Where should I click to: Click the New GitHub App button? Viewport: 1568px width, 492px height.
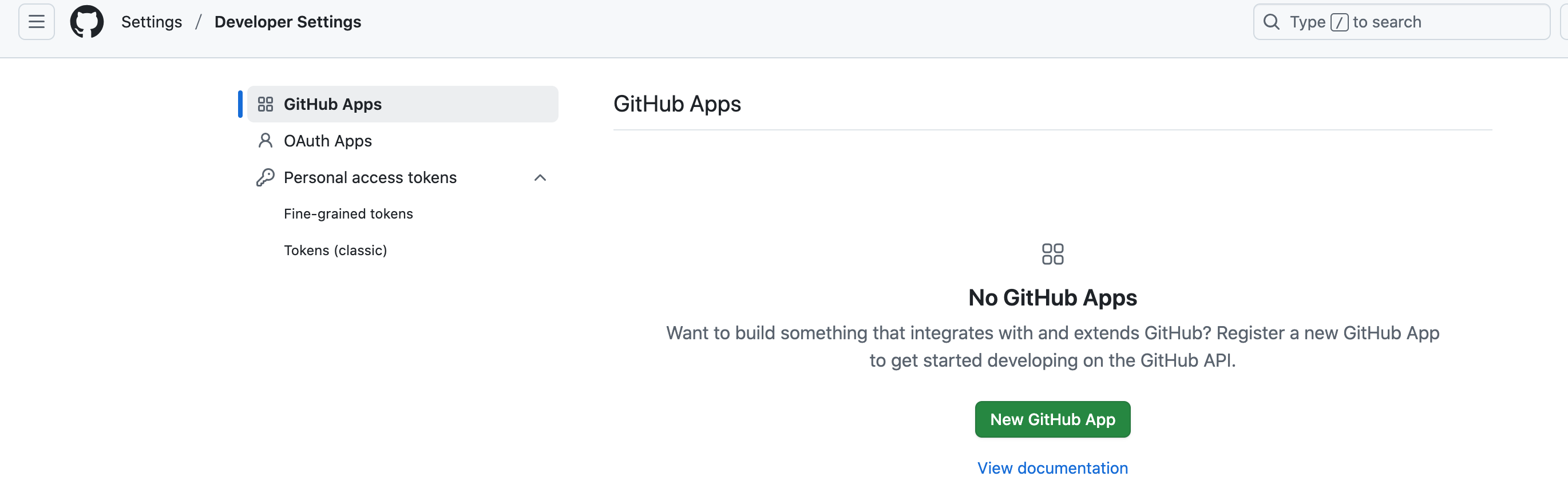[x=1052, y=419]
